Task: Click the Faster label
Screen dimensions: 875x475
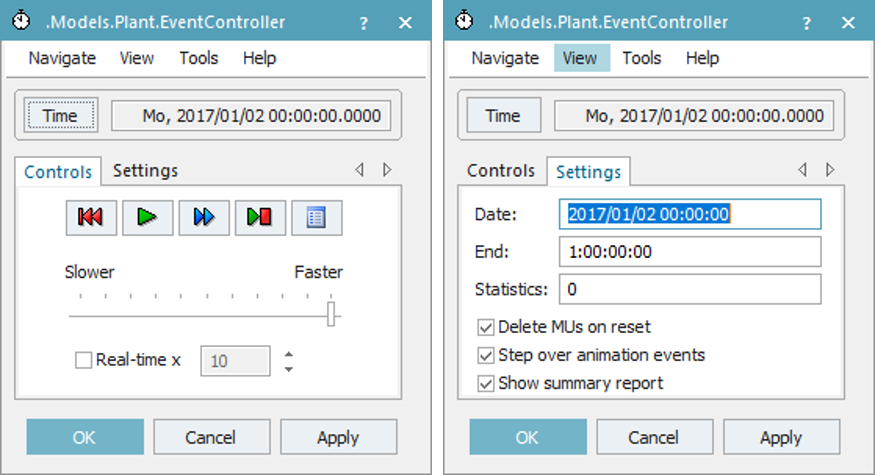Action: coord(319,272)
